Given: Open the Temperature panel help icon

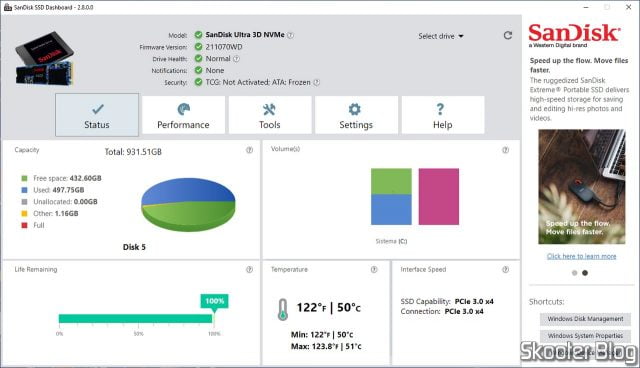Looking at the screenshot, I should (374, 269).
